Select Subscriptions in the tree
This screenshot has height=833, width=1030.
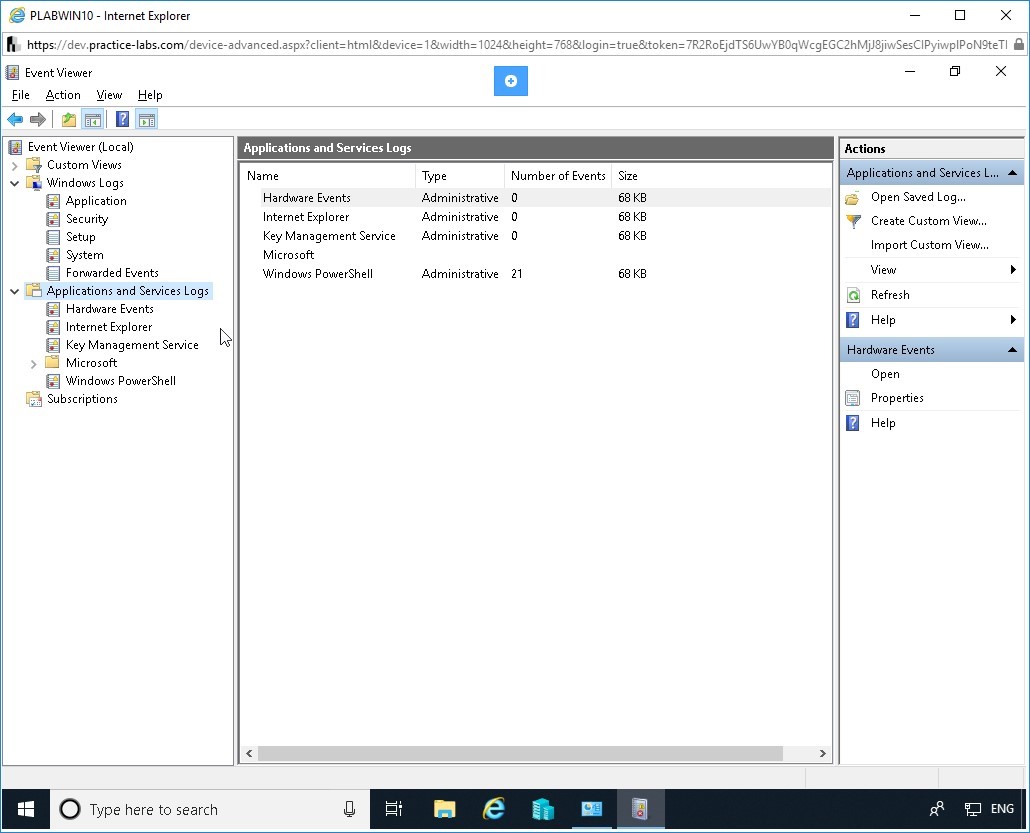82,399
